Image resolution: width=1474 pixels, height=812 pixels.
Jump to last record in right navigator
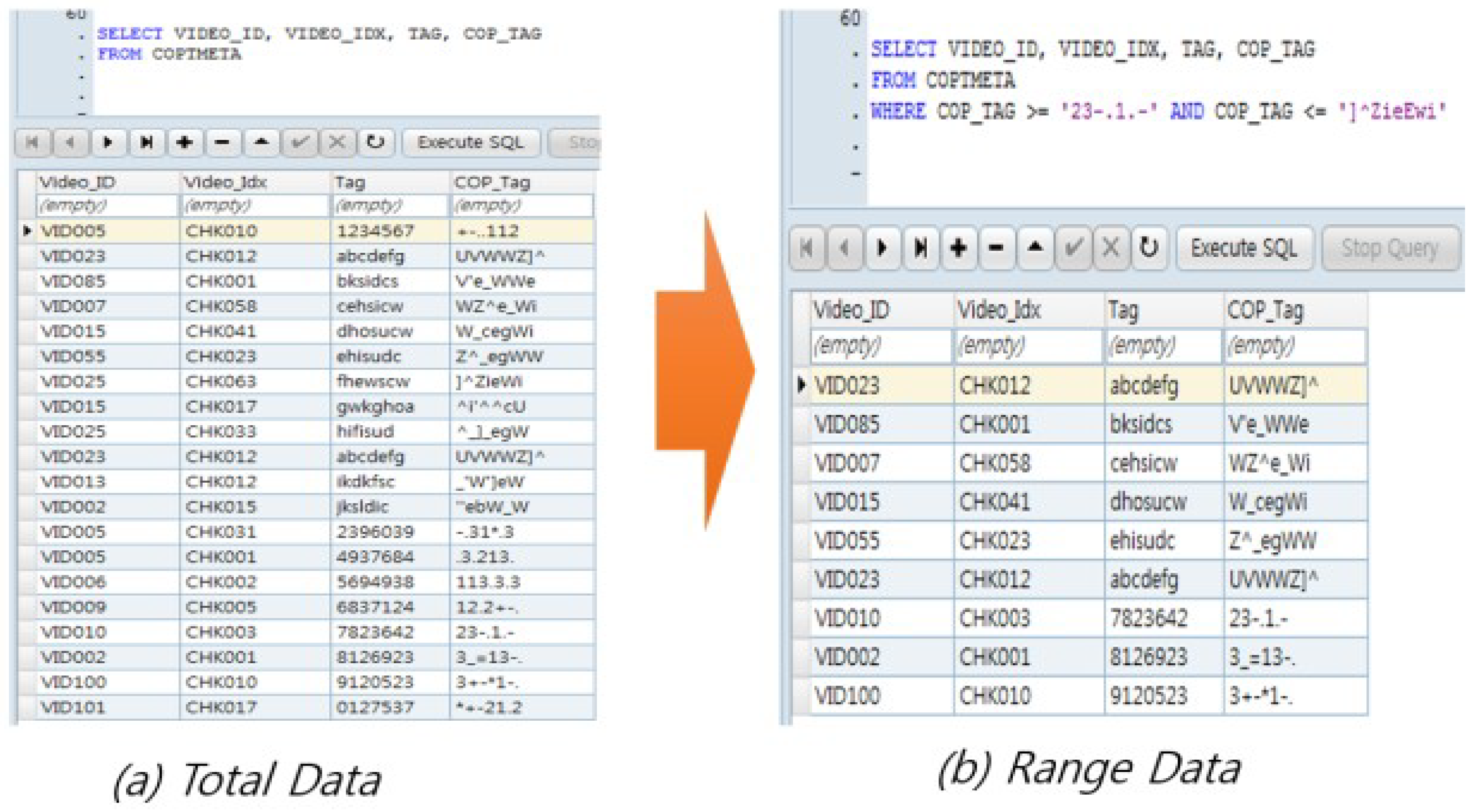click(921, 248)
